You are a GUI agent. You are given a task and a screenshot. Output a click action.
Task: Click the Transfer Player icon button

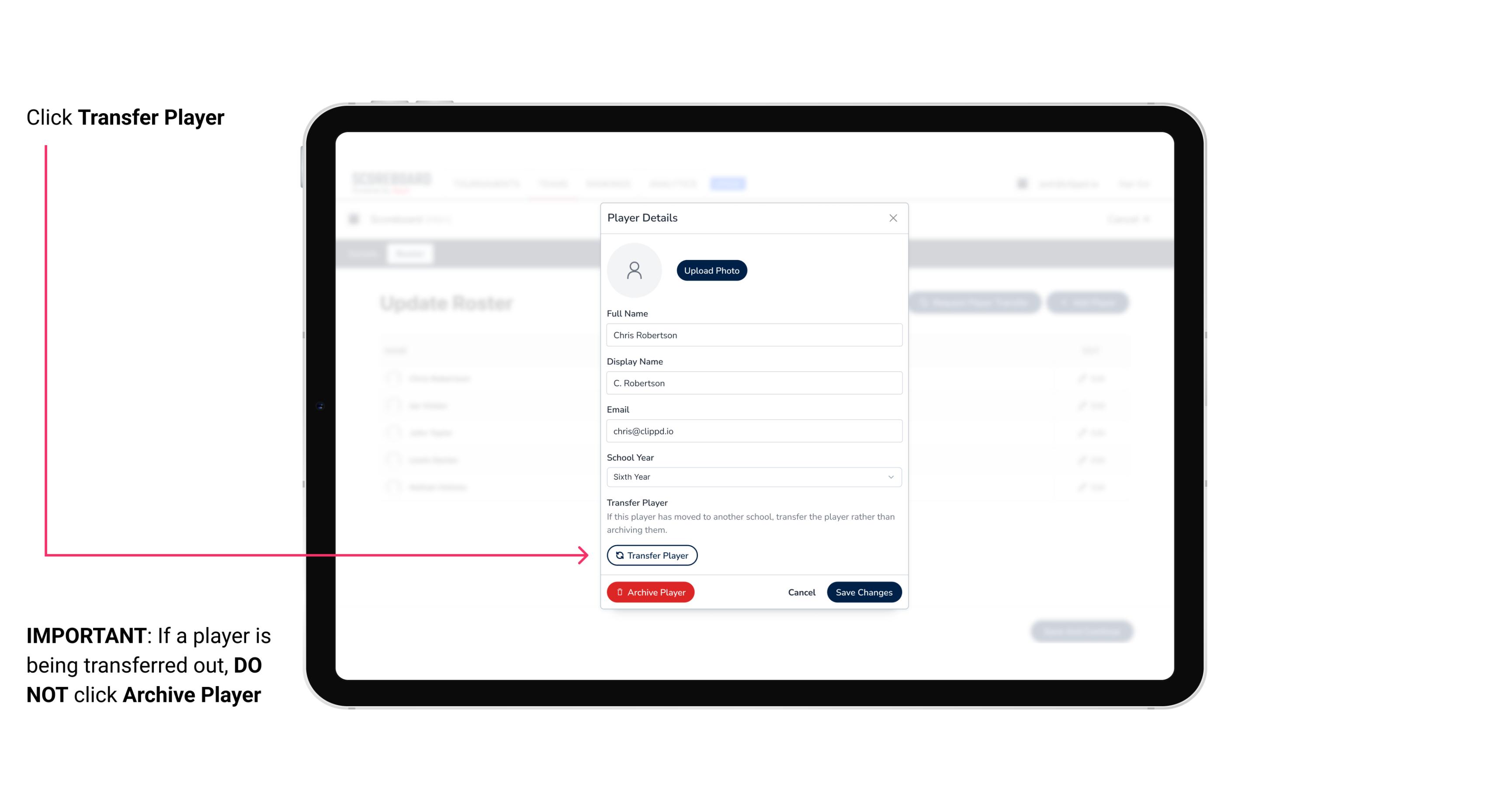click(651, 555)
